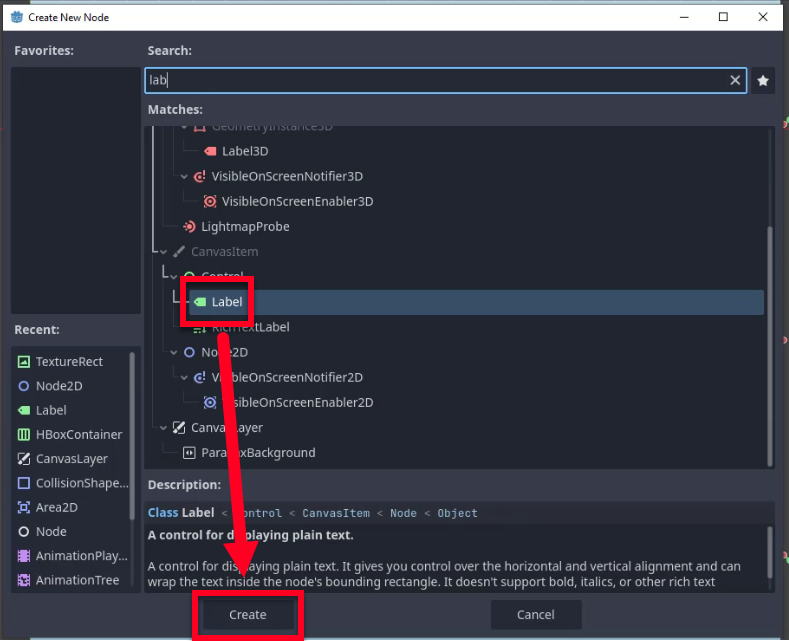Click the Area2D icon in Recent
Viewport: 789px width, 641px height.
tap(24, 507)
